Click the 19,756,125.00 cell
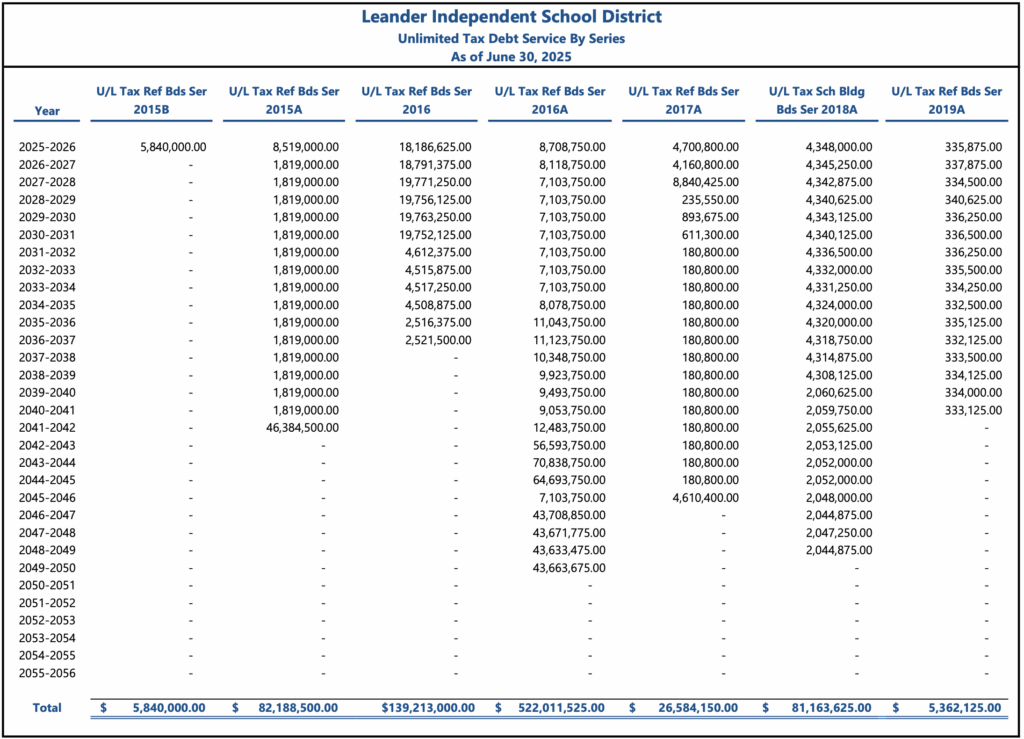This screenshot has height=739, width=1024. tap(436, 200)
